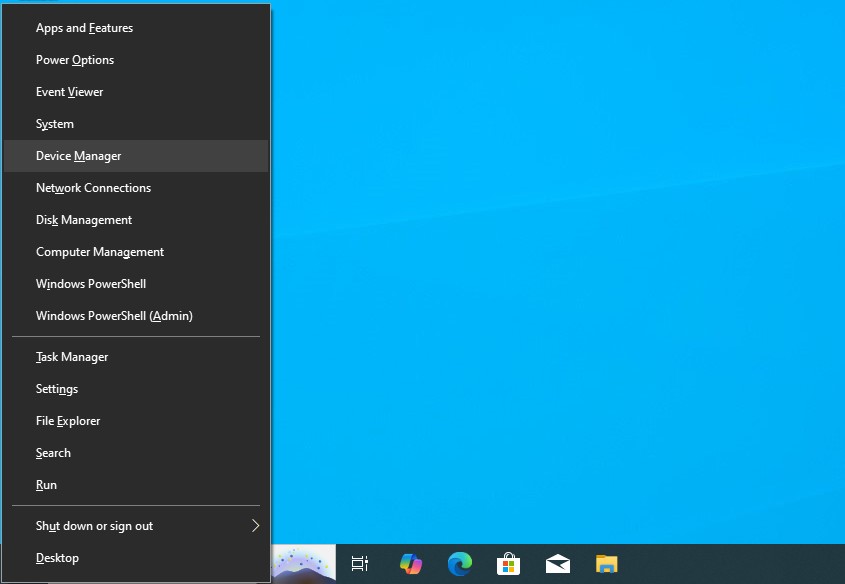
Task: Open Settings from the menu
Action: click(x=136, y=389)
